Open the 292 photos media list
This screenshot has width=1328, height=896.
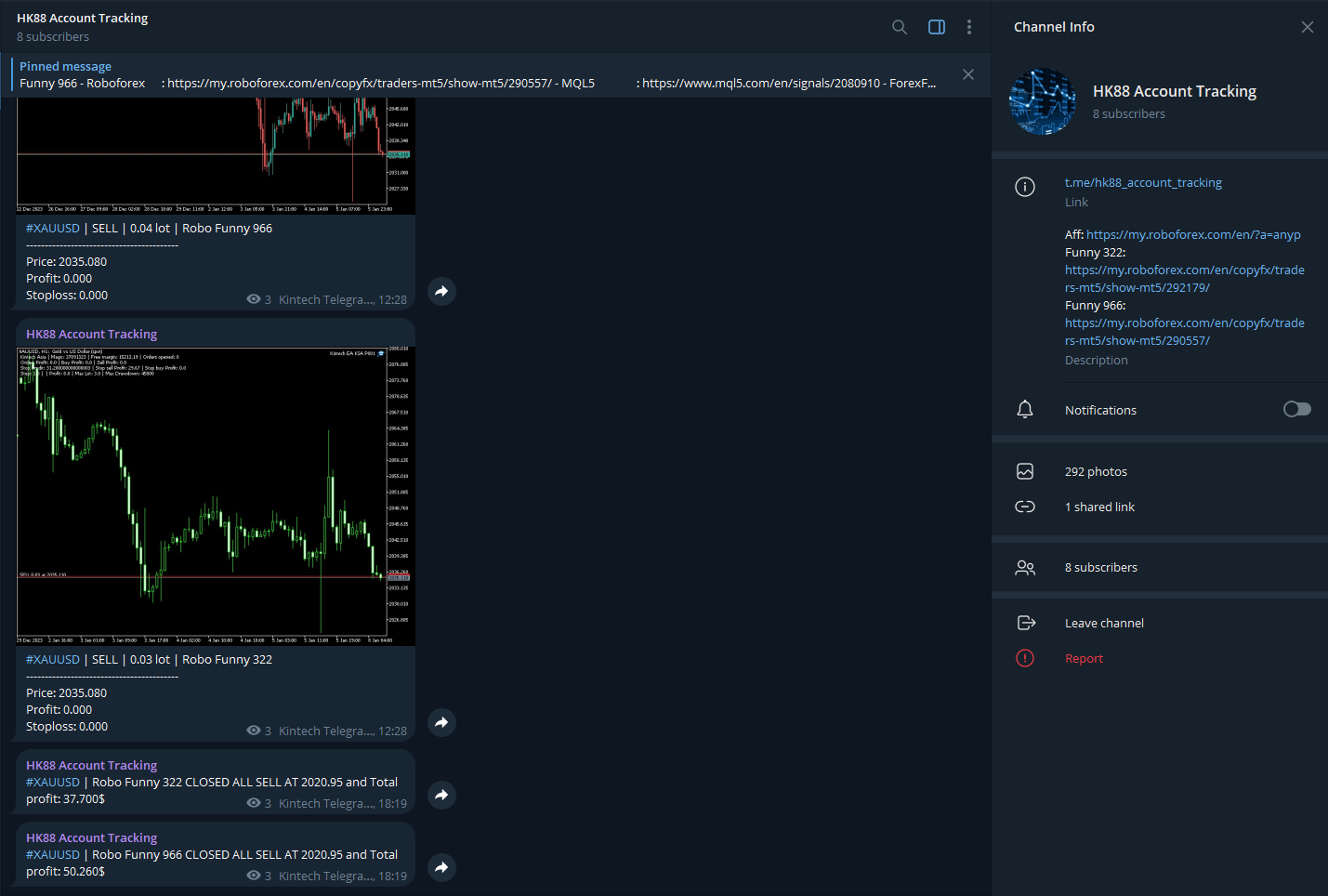pyautogui.click(x=1096, y=471)
